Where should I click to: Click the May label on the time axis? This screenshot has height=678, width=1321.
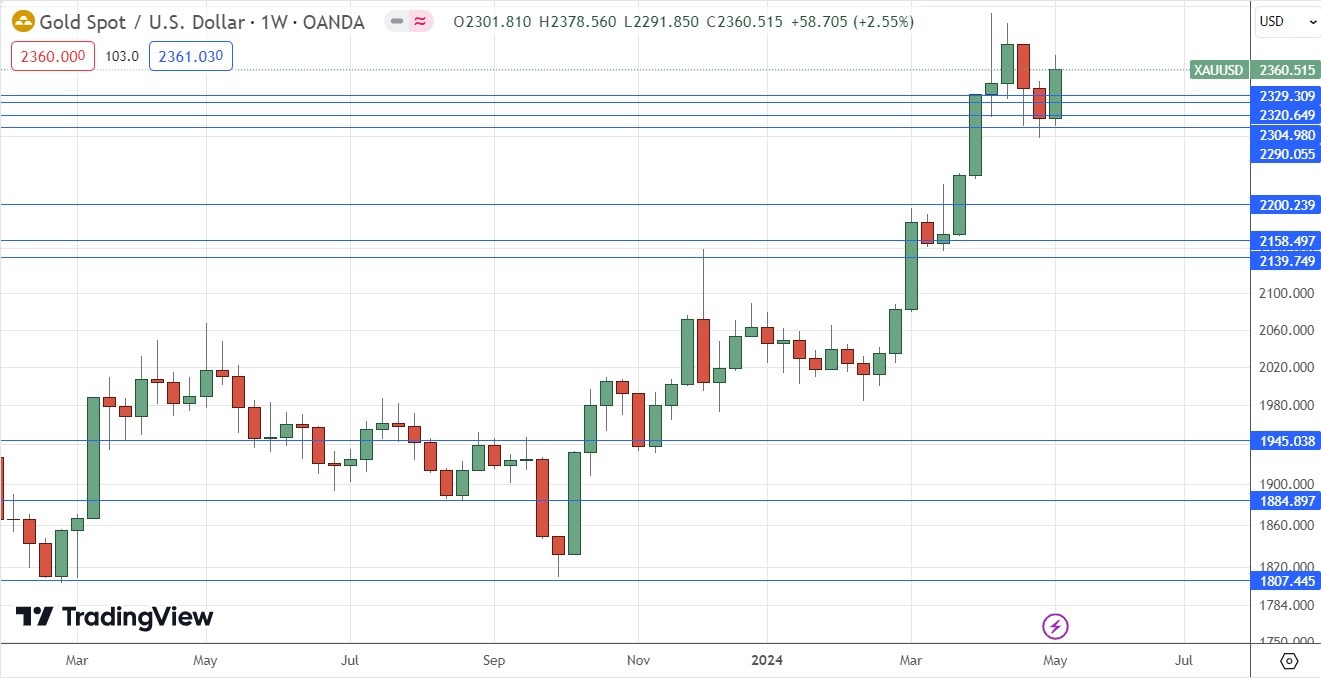tap(1057, 660)
